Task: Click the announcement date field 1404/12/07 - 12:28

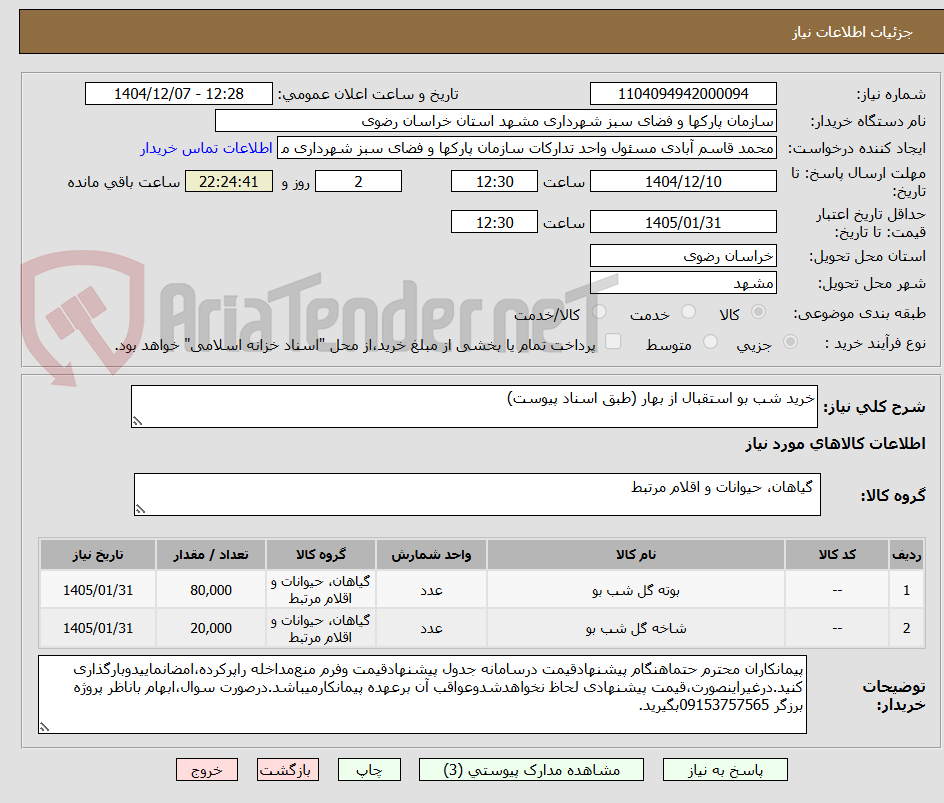Action: tap(179, 94)
